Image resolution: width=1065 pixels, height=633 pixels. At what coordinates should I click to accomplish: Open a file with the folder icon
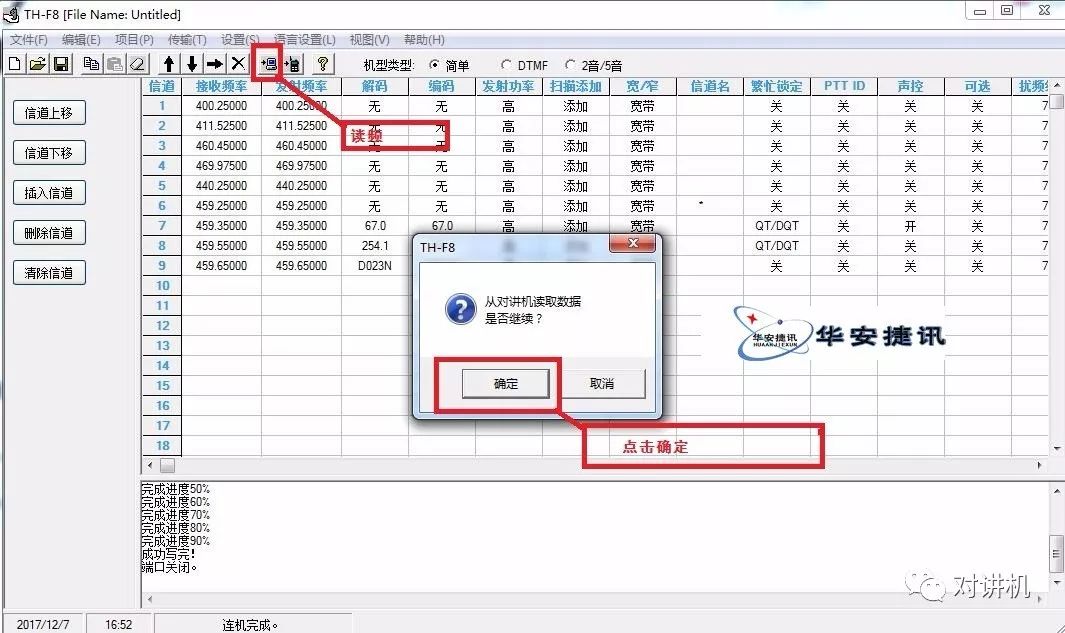point(38,64)
